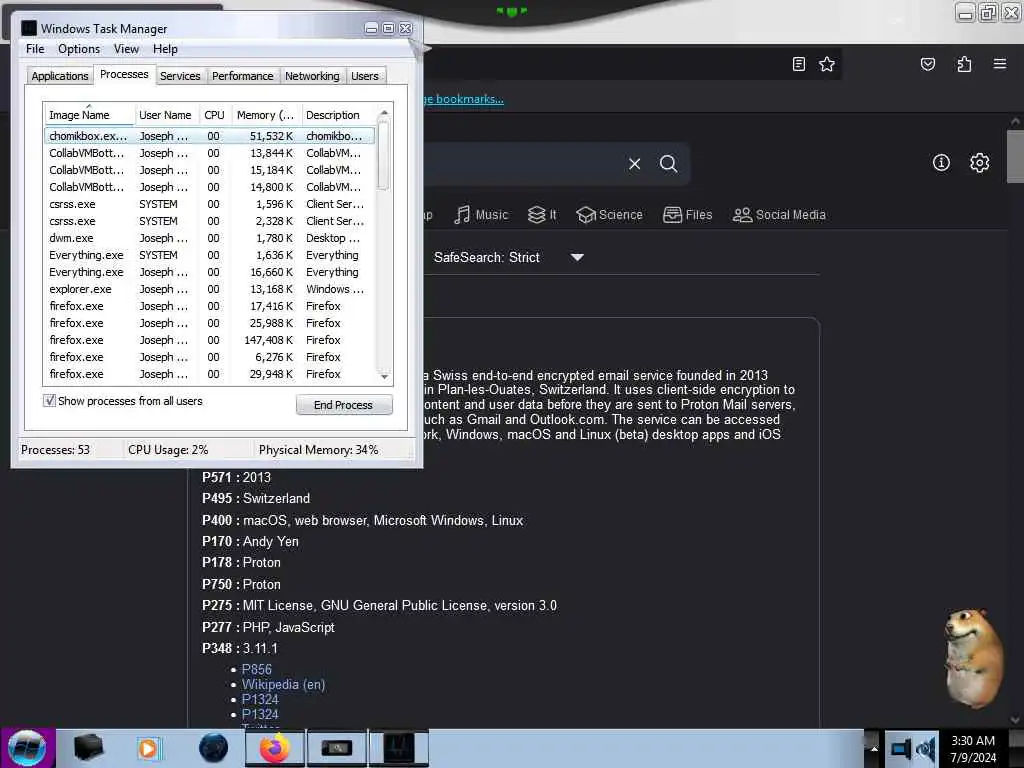Image resolution: width=1024 pixels, height=768 pixels.
Task: Clear the search query with the X icon
Action: pos(634,164)
